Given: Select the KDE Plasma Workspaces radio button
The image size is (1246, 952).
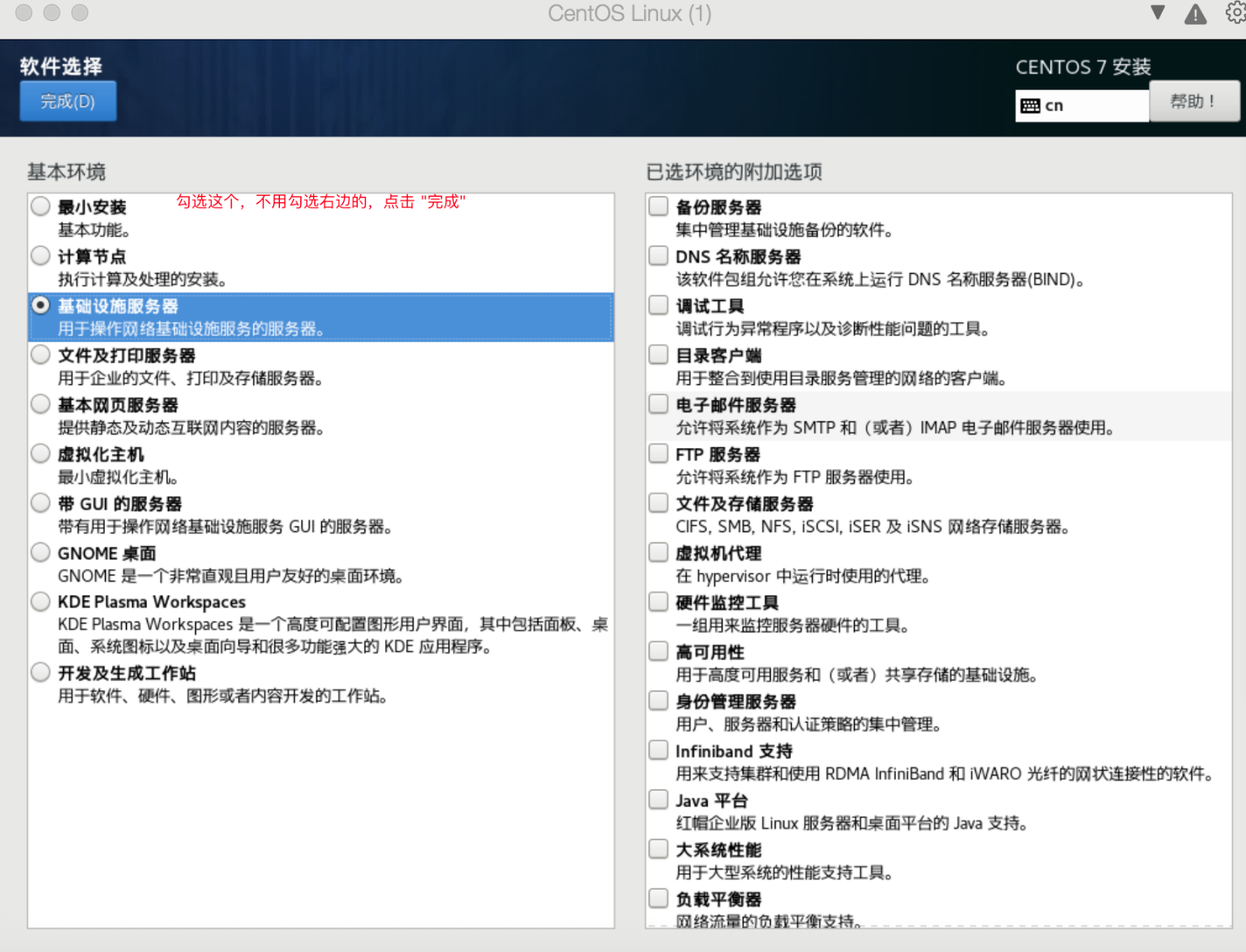Looking at the screenshot, I should coord(40,601).
